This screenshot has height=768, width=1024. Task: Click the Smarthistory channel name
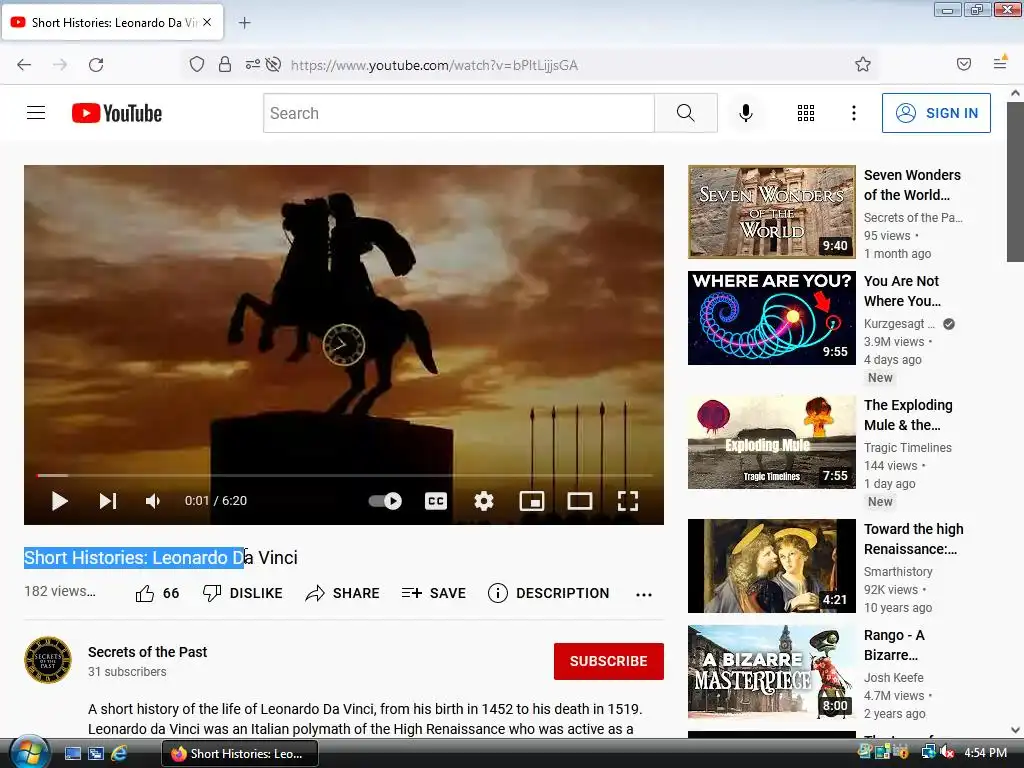(898, 572)
